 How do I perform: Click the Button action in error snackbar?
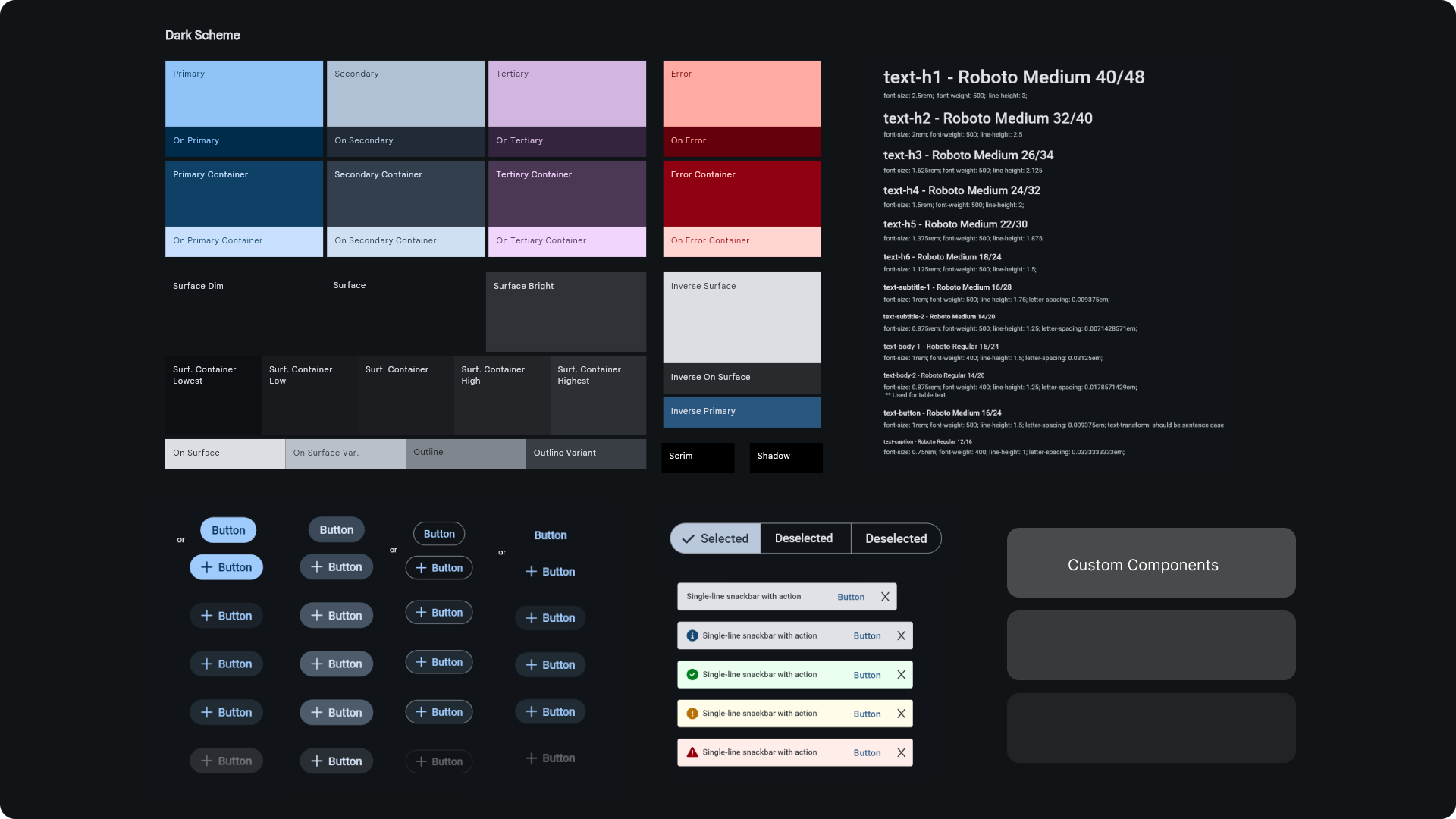point(867,753)
